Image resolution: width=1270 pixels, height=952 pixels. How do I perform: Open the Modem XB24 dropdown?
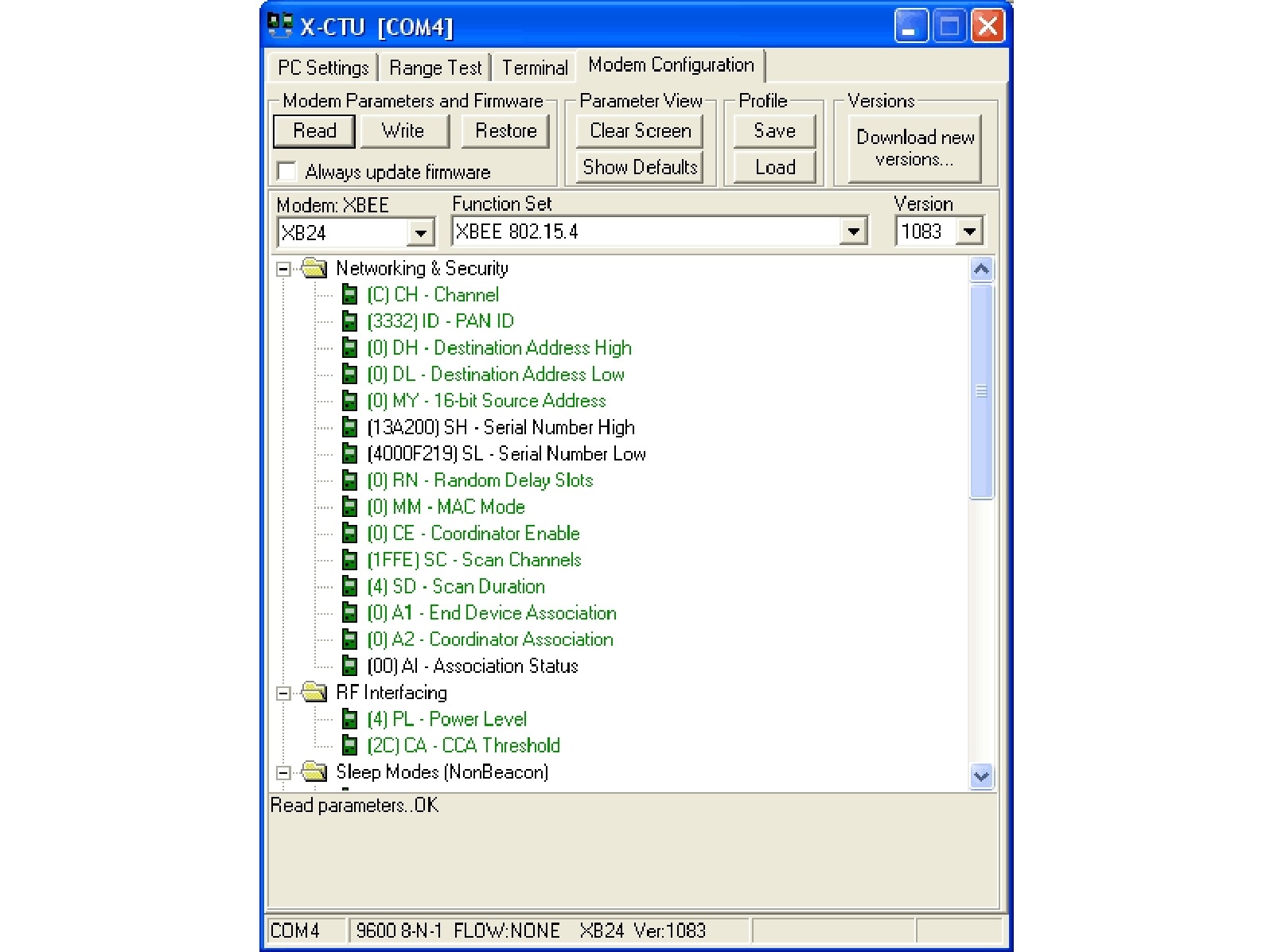point(420,233)
